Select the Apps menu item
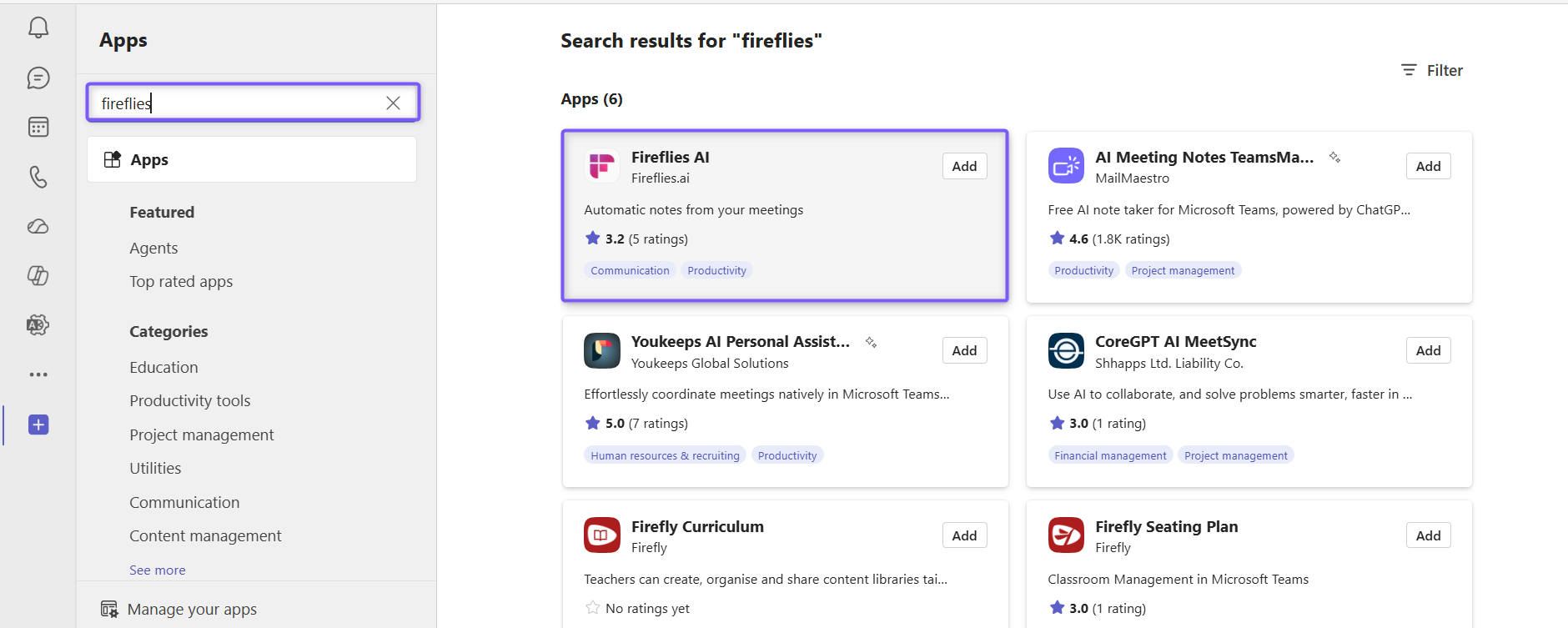Viewport: 1568px width, 628px height. point(252,159)
